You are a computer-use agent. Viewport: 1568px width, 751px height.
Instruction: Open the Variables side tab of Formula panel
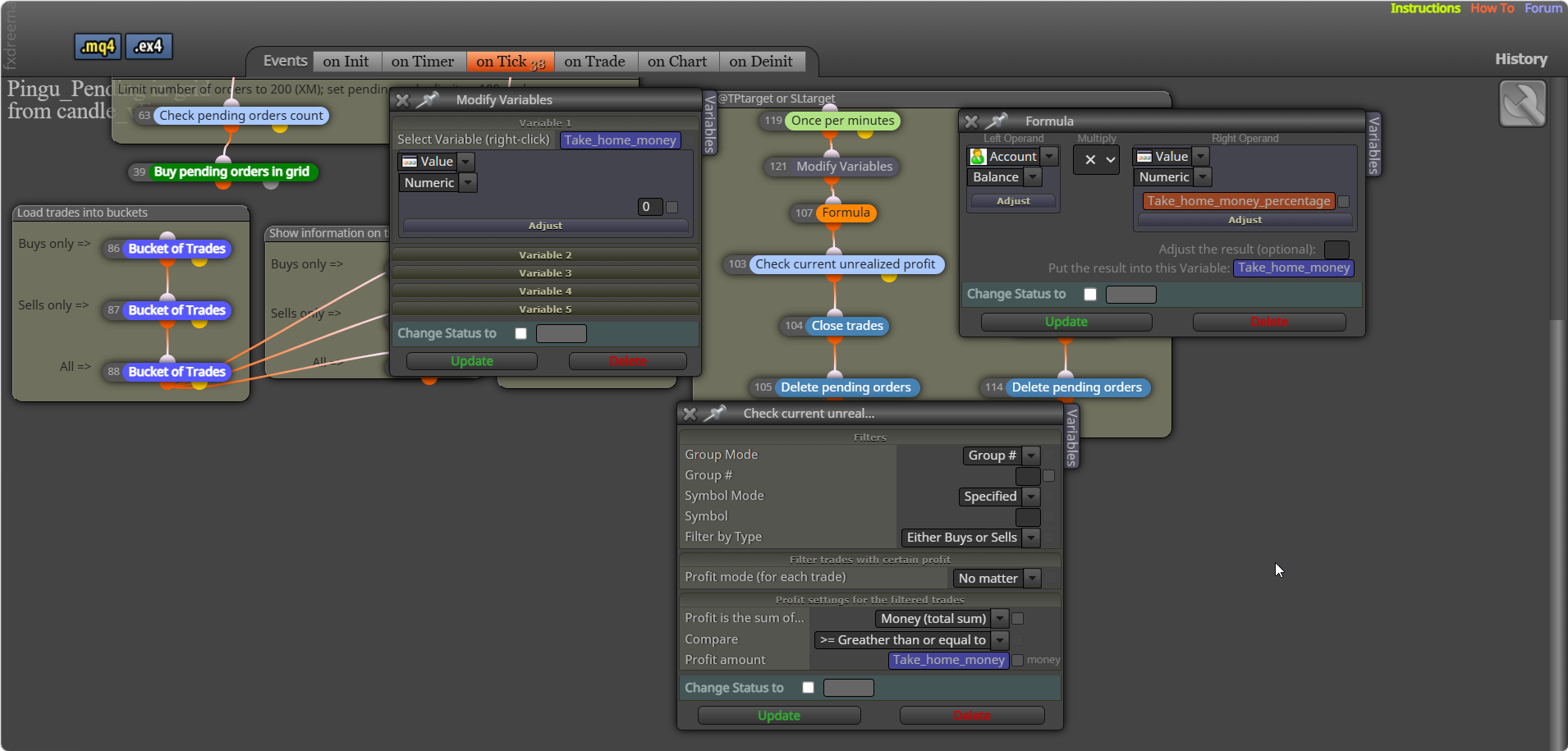coord(1373,144)
